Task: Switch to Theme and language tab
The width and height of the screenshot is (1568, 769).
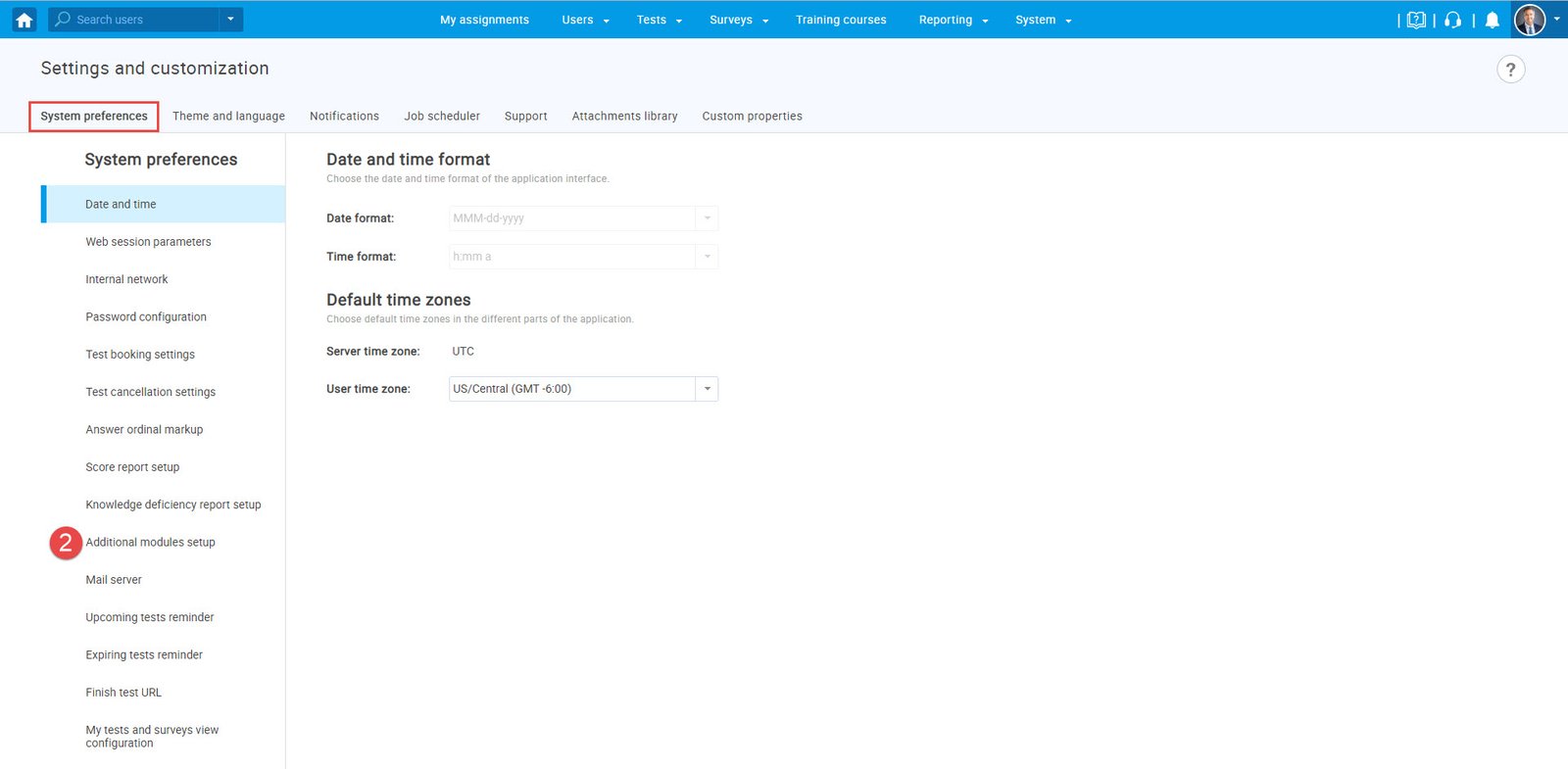Action: [228, 116]
